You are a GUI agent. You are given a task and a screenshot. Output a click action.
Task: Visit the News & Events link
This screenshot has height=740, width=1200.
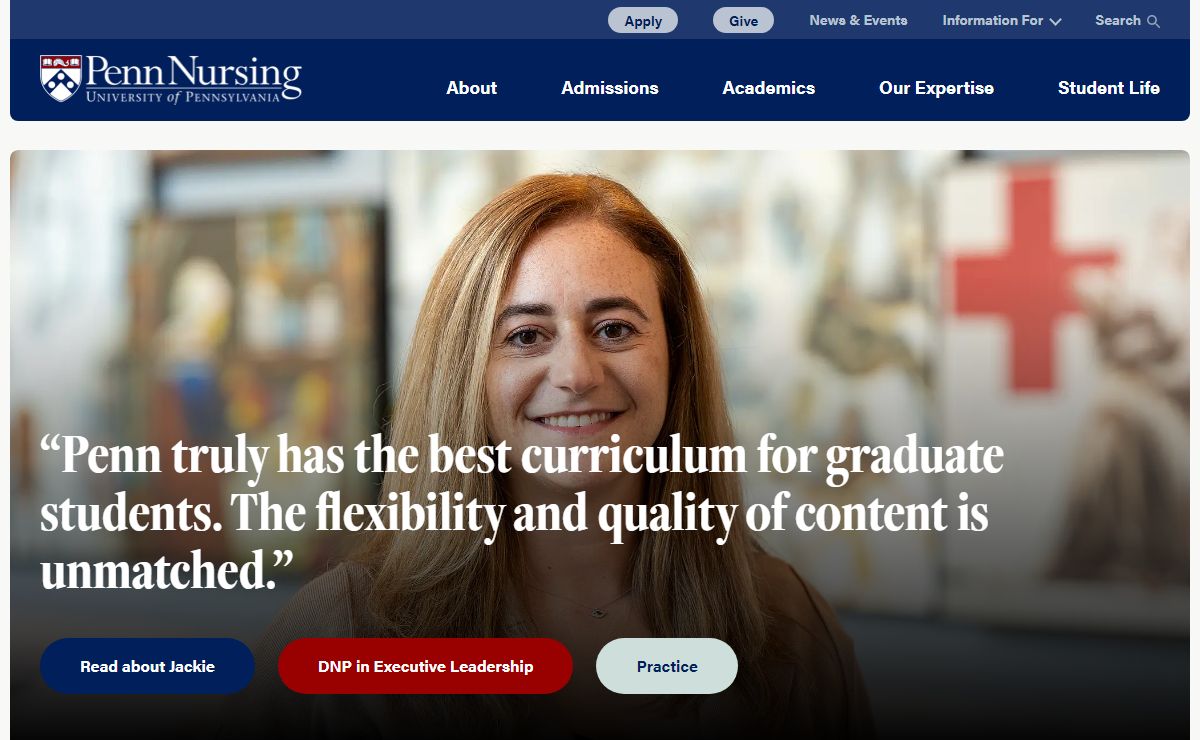[858, 20]
